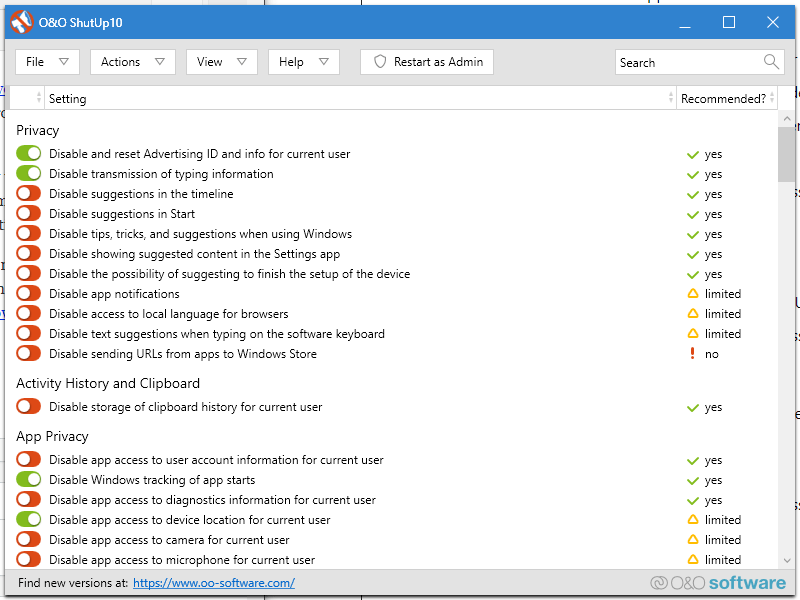
Task: Toggle suggested content in Settings app switch
Action: [29, 253]
